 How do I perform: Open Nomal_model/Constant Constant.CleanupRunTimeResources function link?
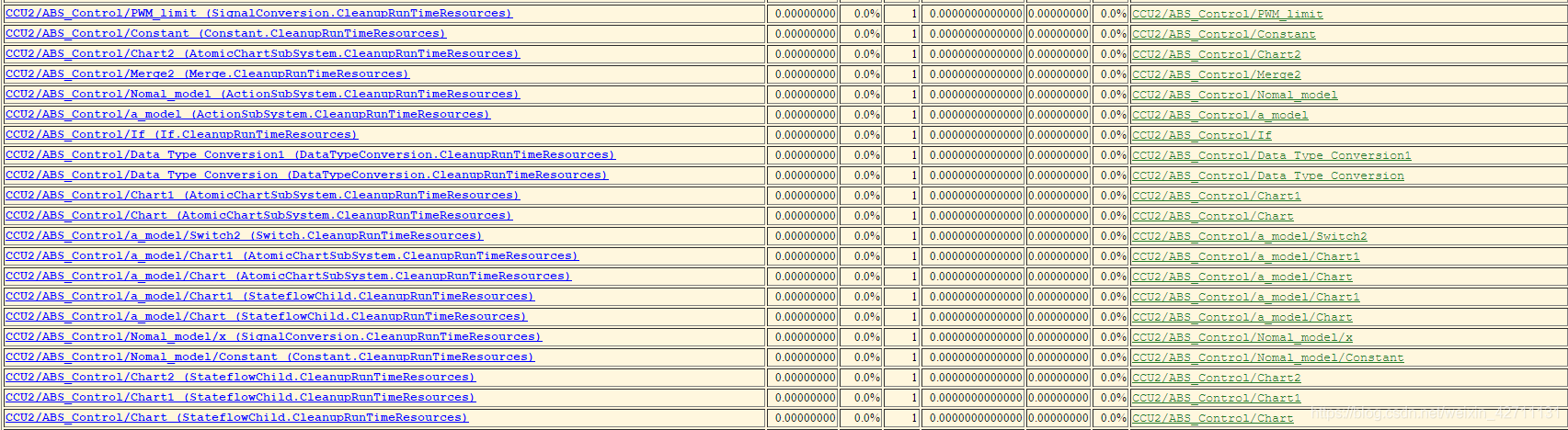pyautogui.click(x=270, y=357)
